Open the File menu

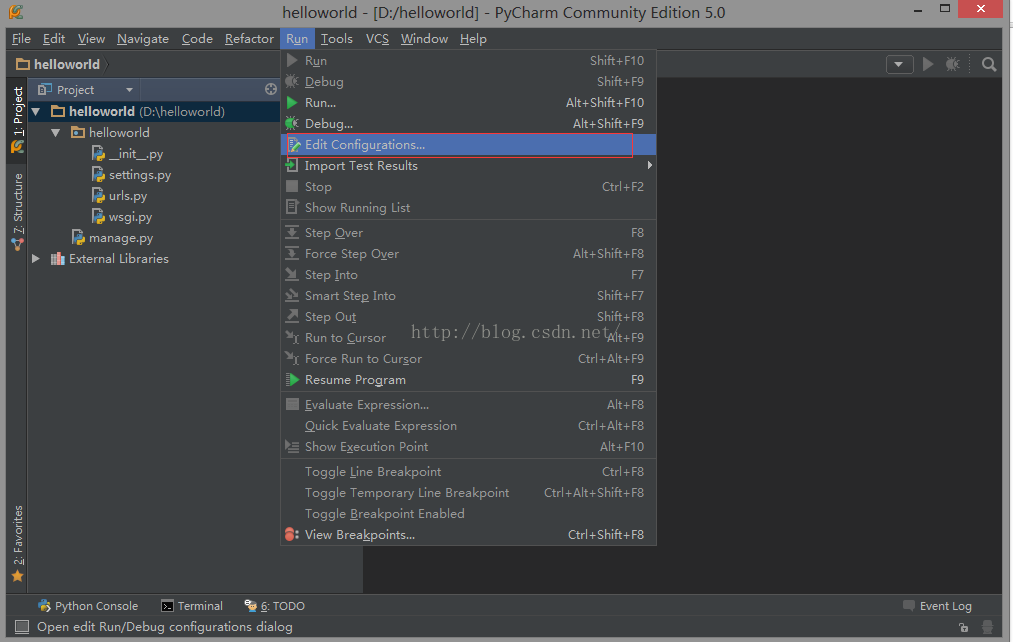[x=21, y=39]
